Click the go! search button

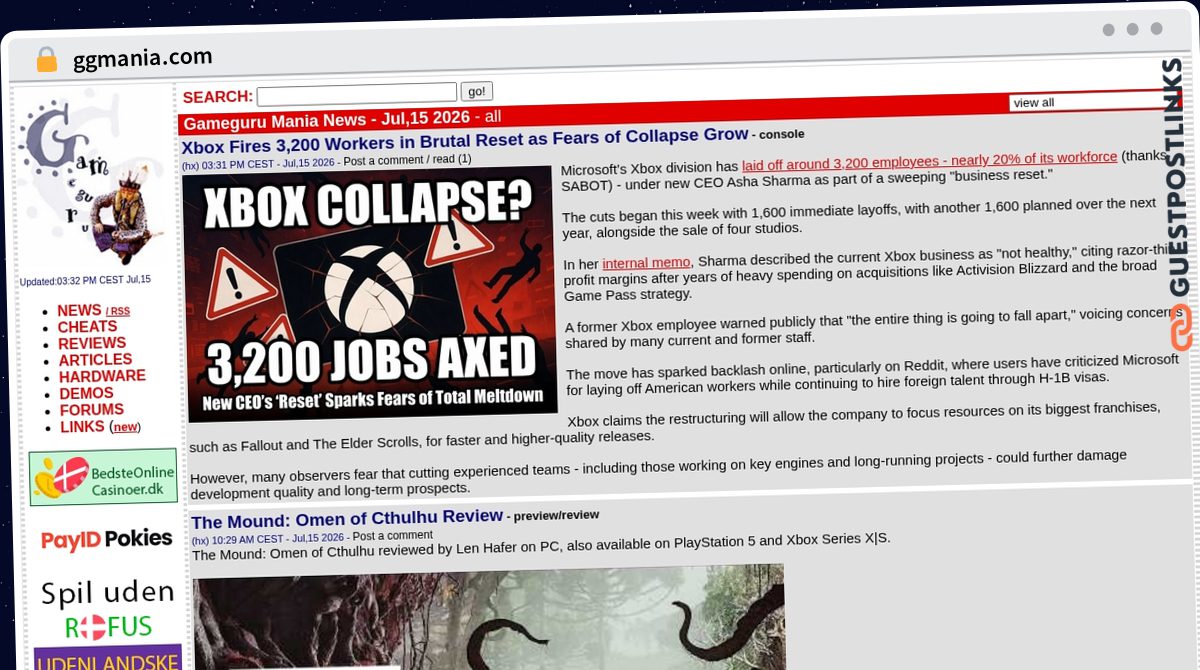pyautogui.click(x=477, y=91)
